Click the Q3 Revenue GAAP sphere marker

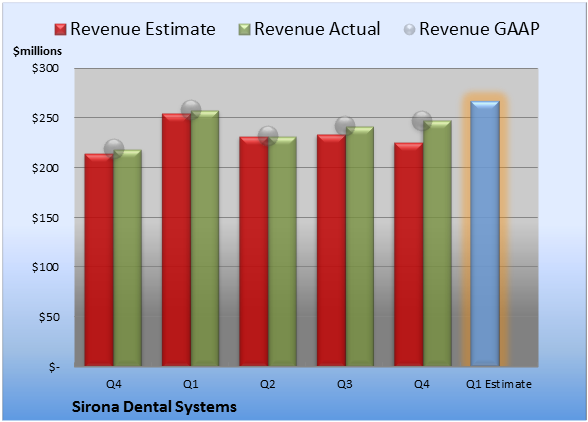click(x=345, y=126)
